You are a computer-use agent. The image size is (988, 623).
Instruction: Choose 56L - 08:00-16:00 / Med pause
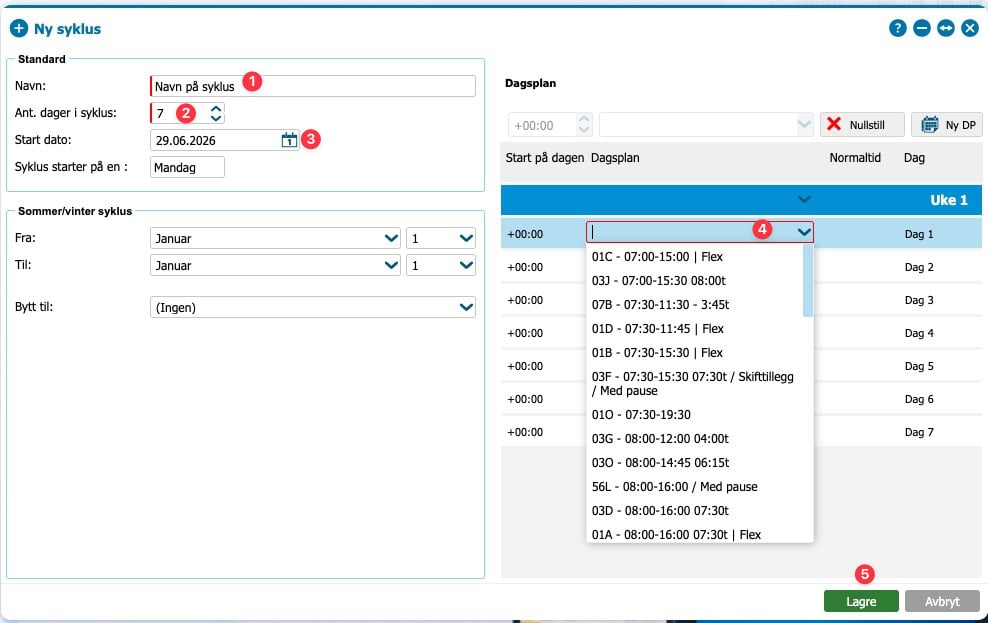click(674, 486)
